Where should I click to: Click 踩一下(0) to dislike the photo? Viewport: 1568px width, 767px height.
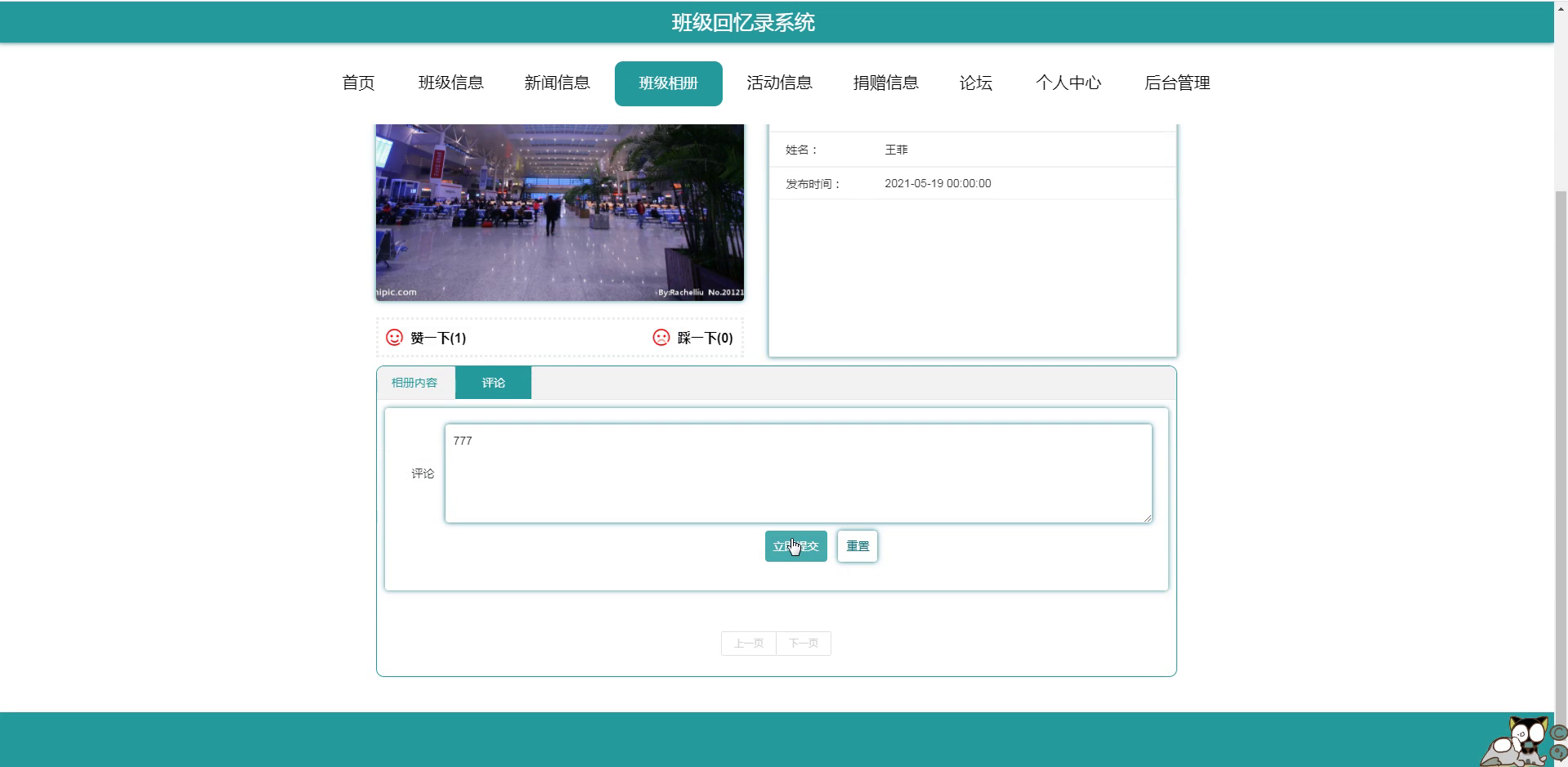703,337
